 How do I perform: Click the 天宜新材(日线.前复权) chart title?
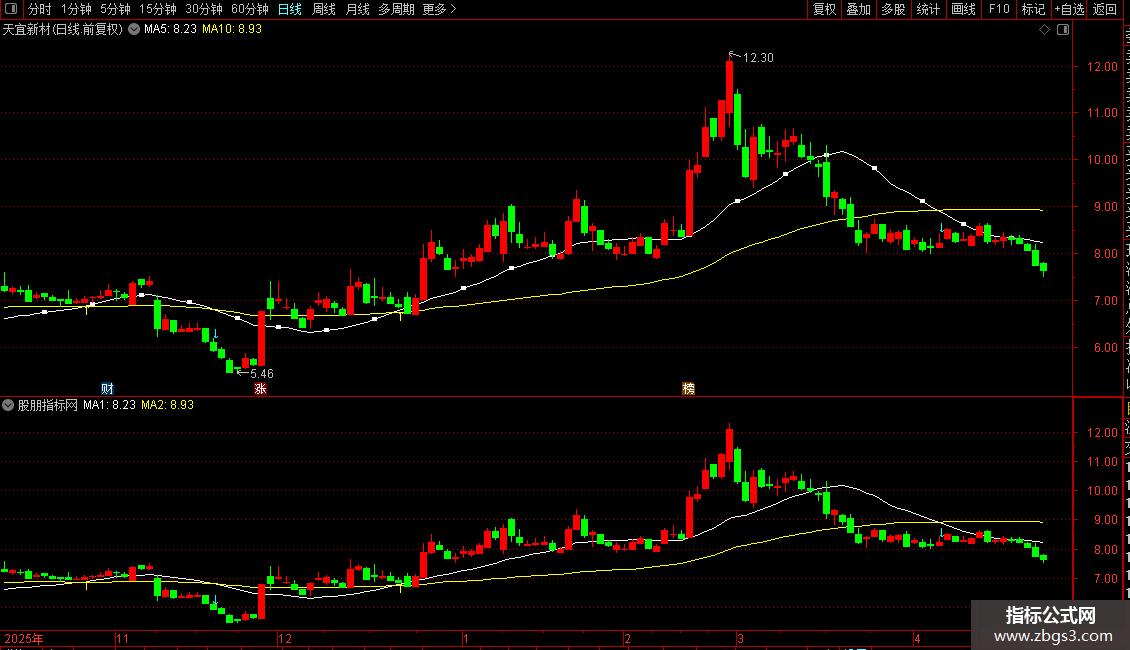(63, 30)
